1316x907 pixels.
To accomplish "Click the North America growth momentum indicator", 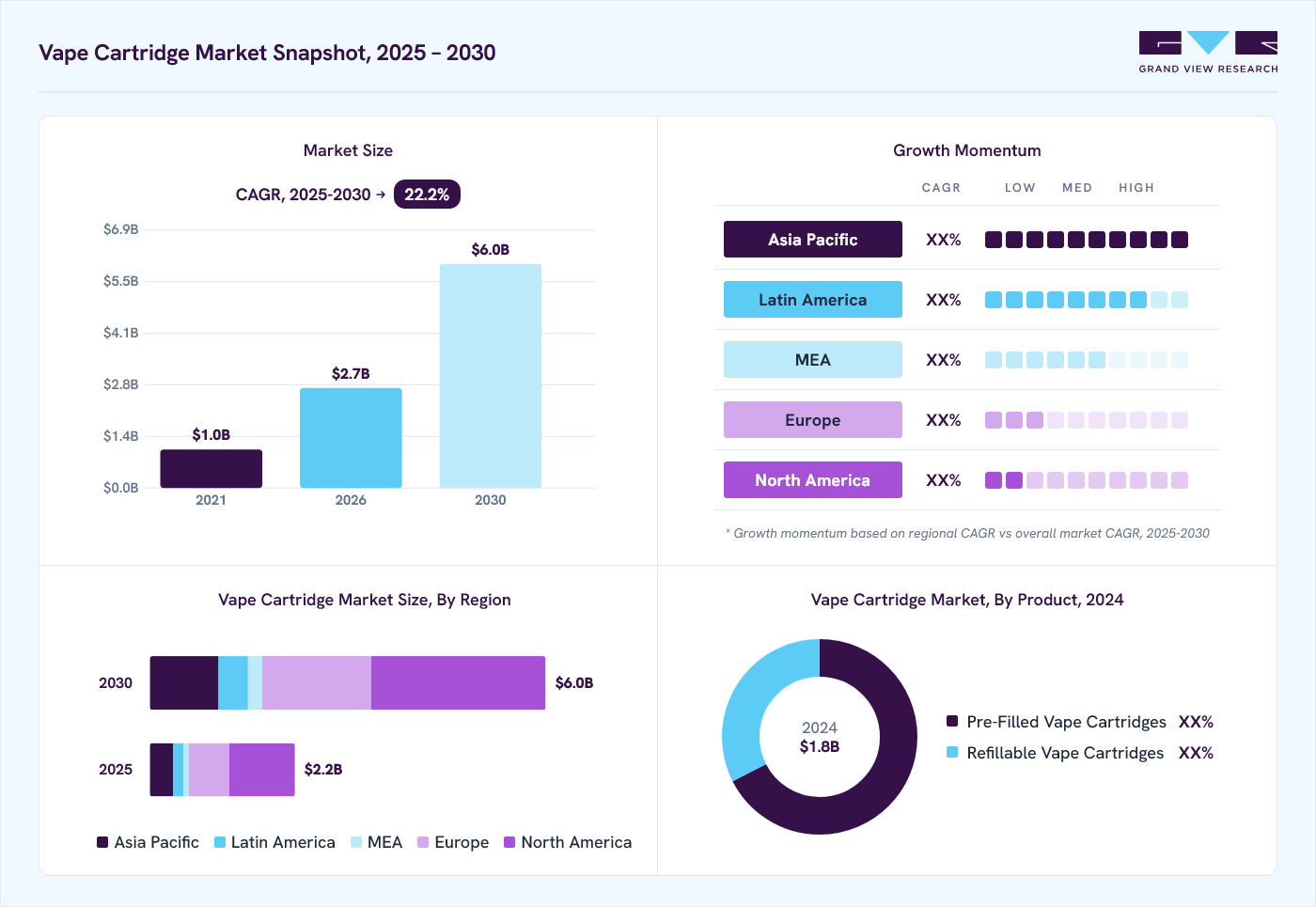I will click(x=1087, y=480).
